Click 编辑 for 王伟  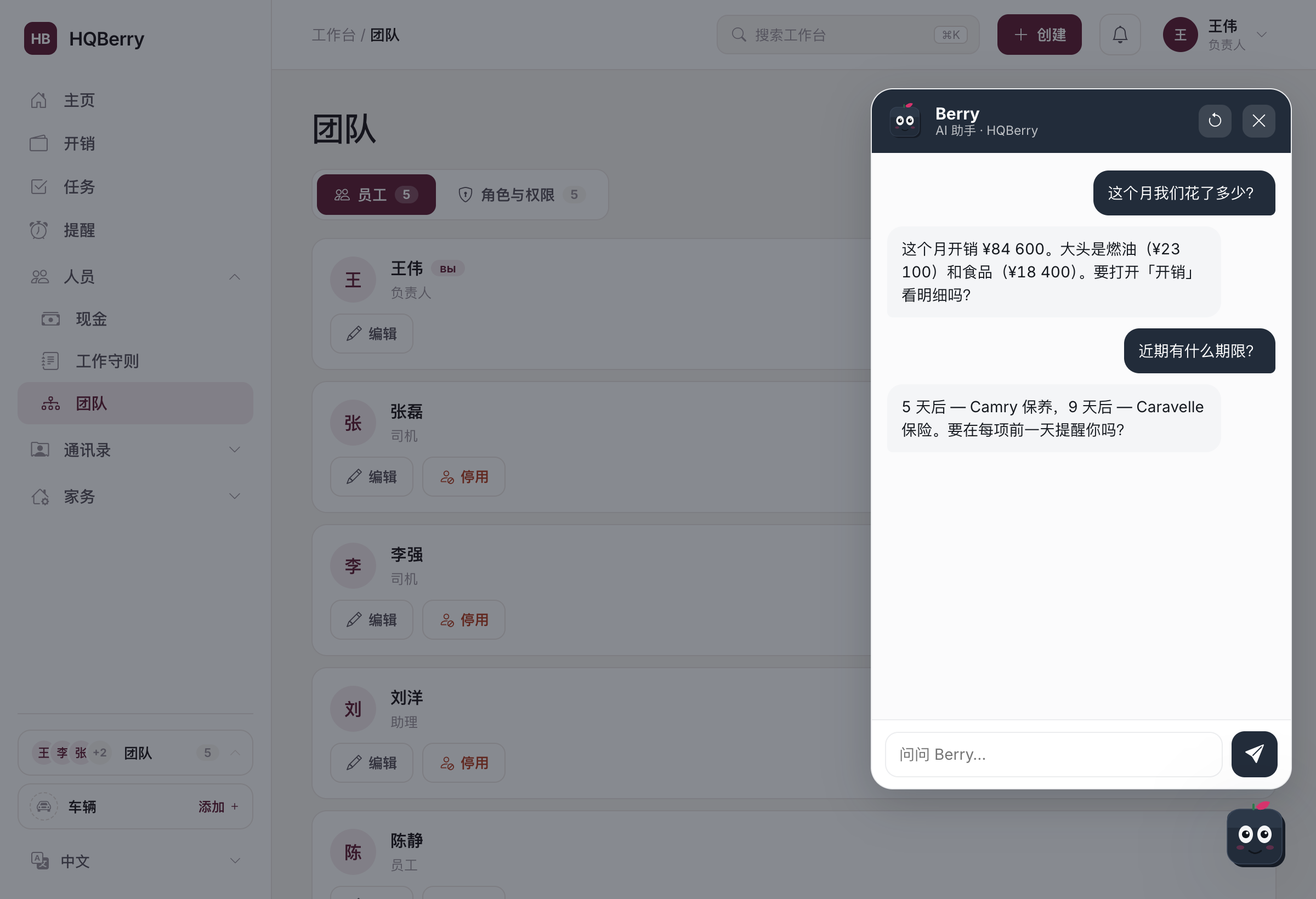click(371, 333)
